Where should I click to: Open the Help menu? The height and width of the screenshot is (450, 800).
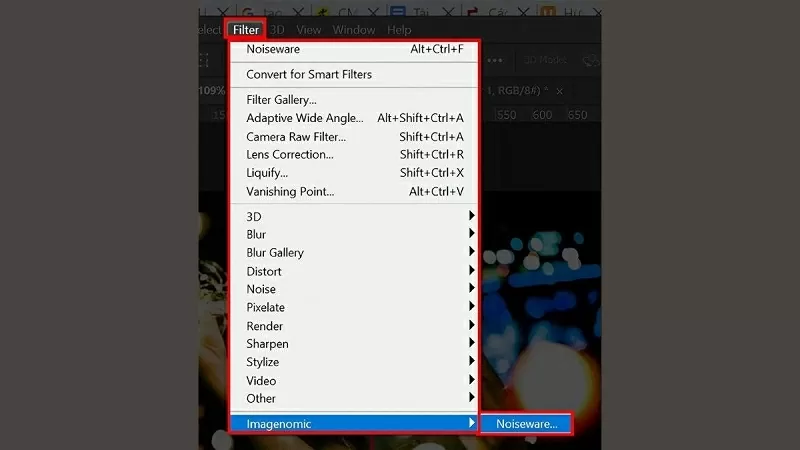(399, 30)
